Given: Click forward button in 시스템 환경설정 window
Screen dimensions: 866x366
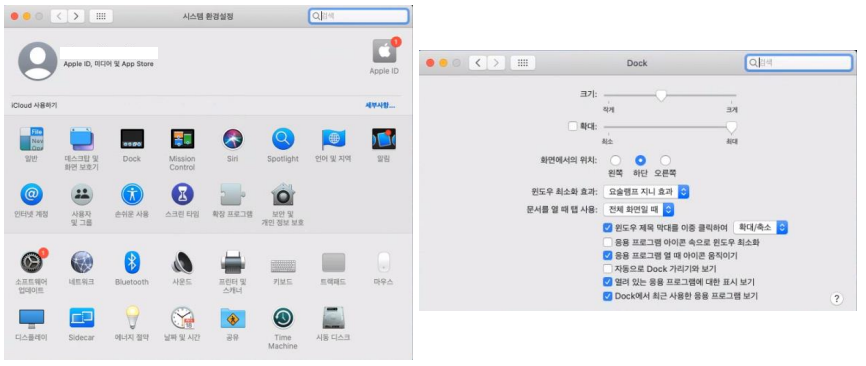Looking at the screenshot, I should [x=76, y=16].
